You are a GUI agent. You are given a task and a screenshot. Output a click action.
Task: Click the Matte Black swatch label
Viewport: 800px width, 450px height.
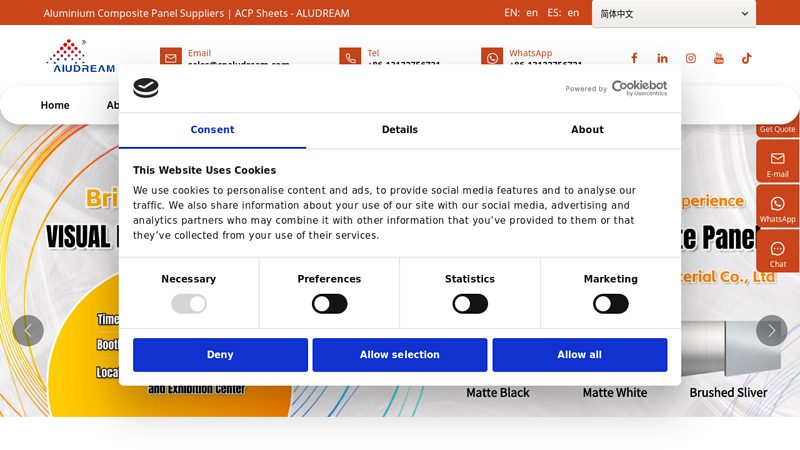(498, 393)
